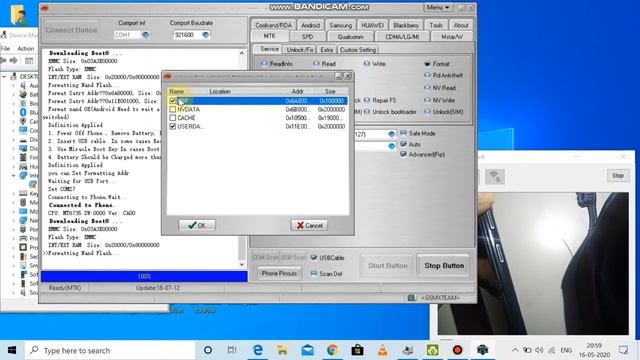Open the Custom Setting sub-tab
The image size is (640, 360).
pyautogui.click(x=358, y=49)
